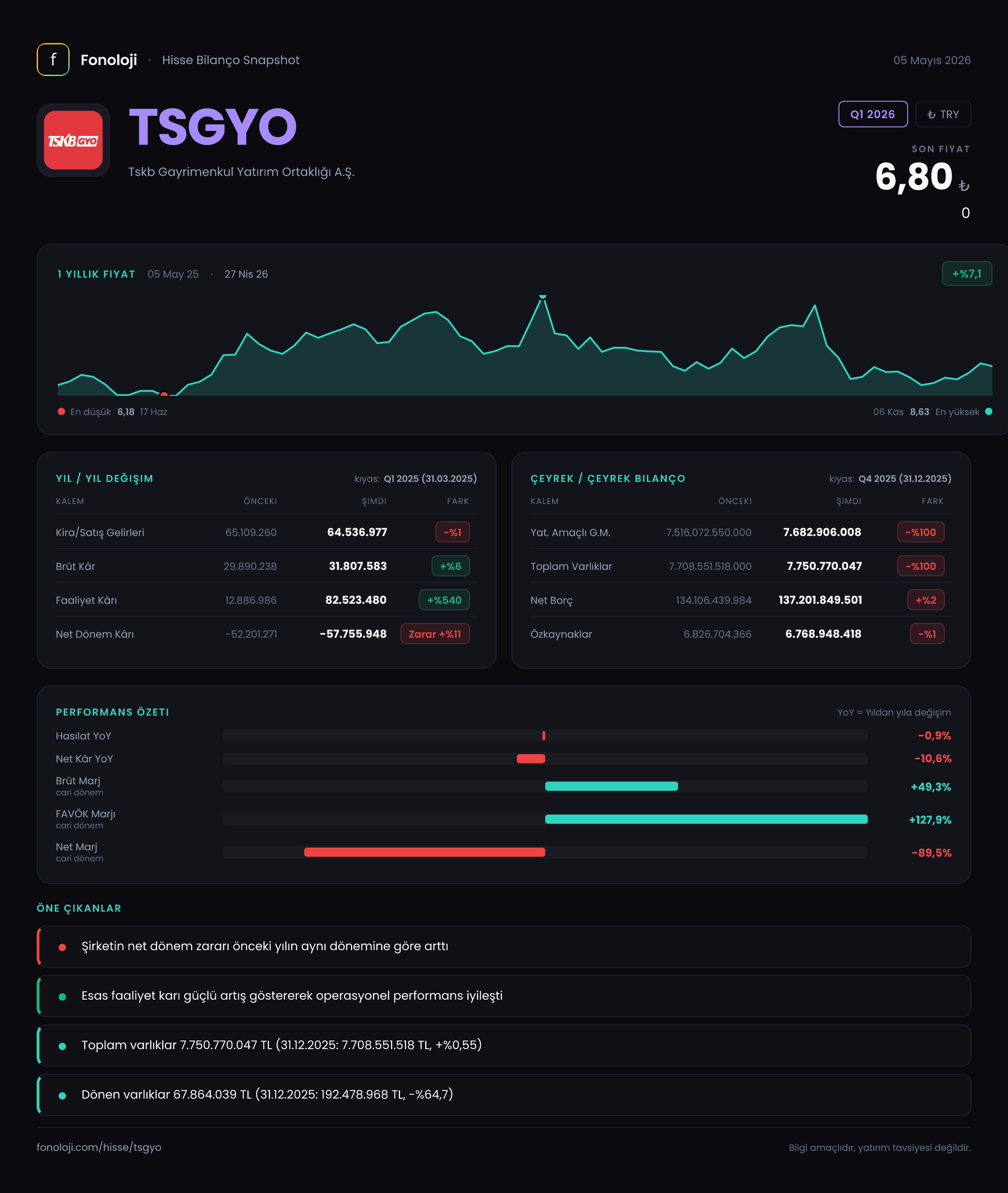This screenshot has width=1008, height=1193.
Task: Click the +%540 badge for Faaliyet Kârı
Action: [x=444, y=600]
